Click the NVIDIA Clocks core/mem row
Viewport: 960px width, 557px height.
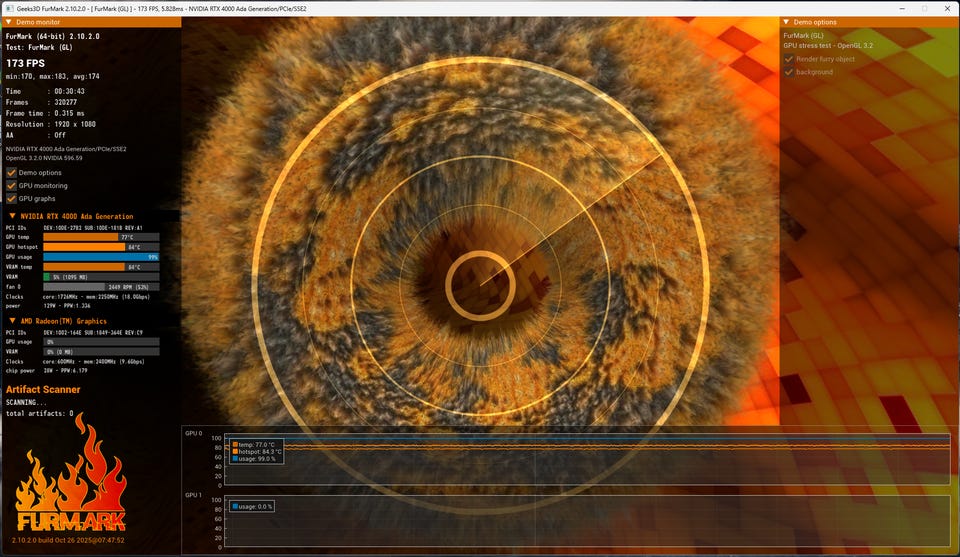[x=78, y=297]
